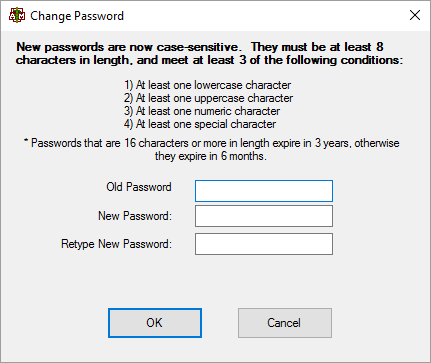Click the numeric character requirement line
This screenshot has width=431, height=363.
click(x=202, y=111)
